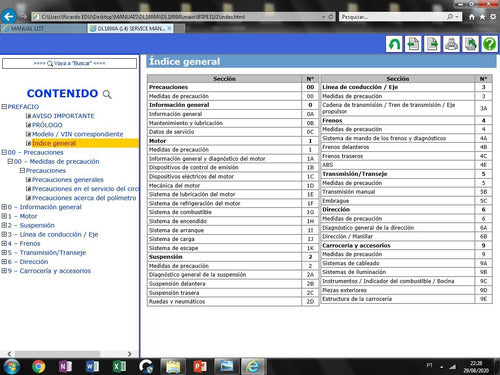The height and width of the screenshot is (375, 500).
Task: Open Word from the taskbar
Action: tap(92, 367)
